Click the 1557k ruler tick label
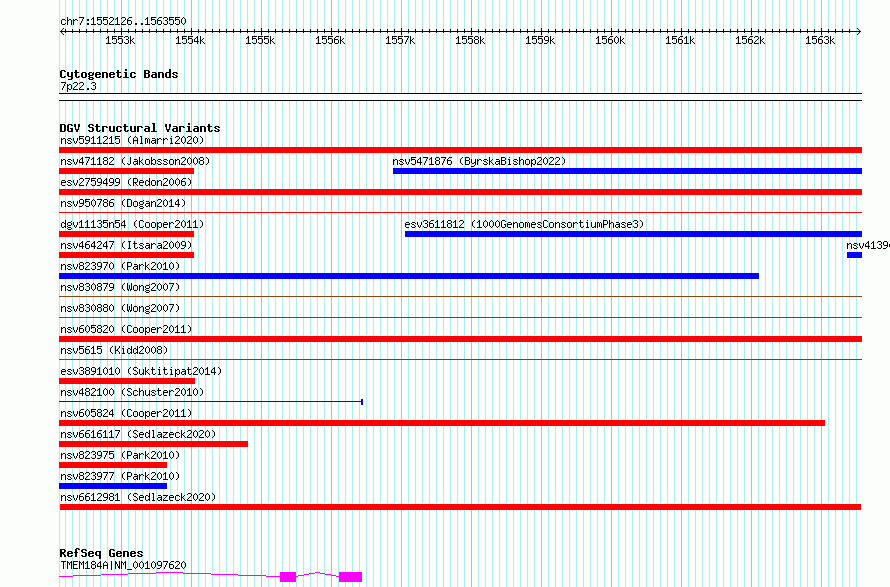 pyautogui.click(x=400, y=40)
